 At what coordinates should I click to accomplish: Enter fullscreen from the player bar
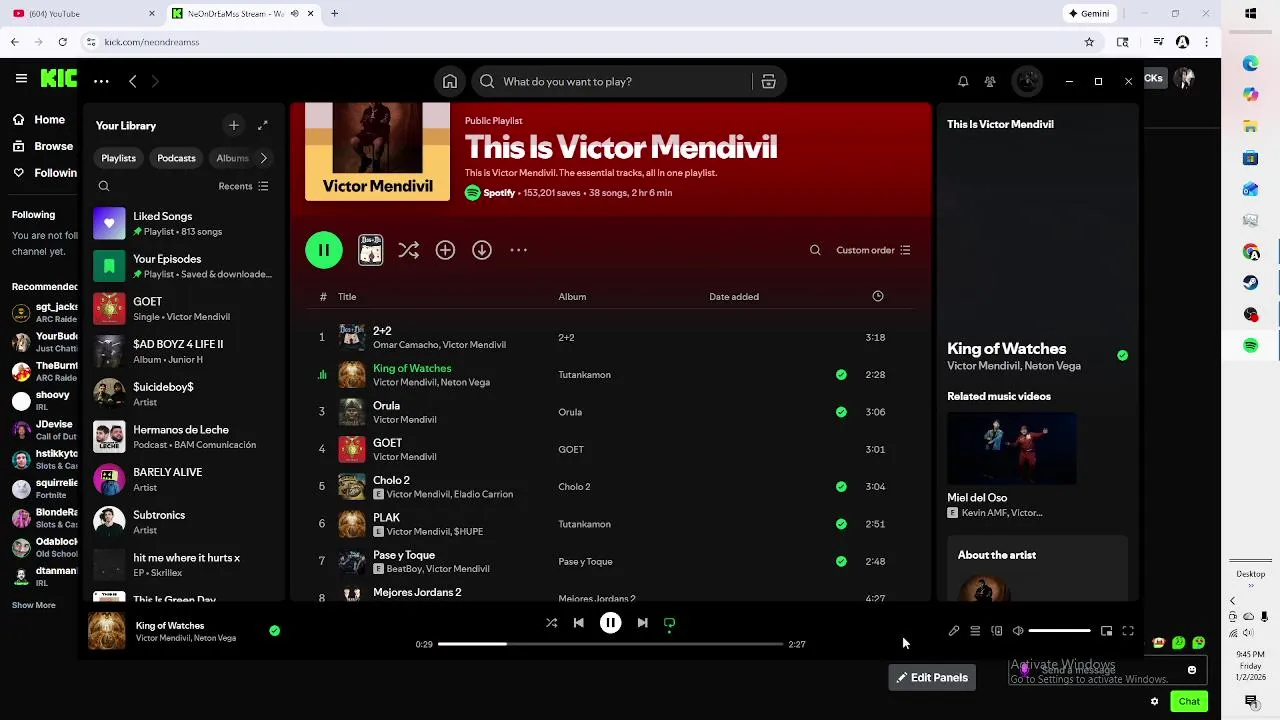pos(1128,631)
